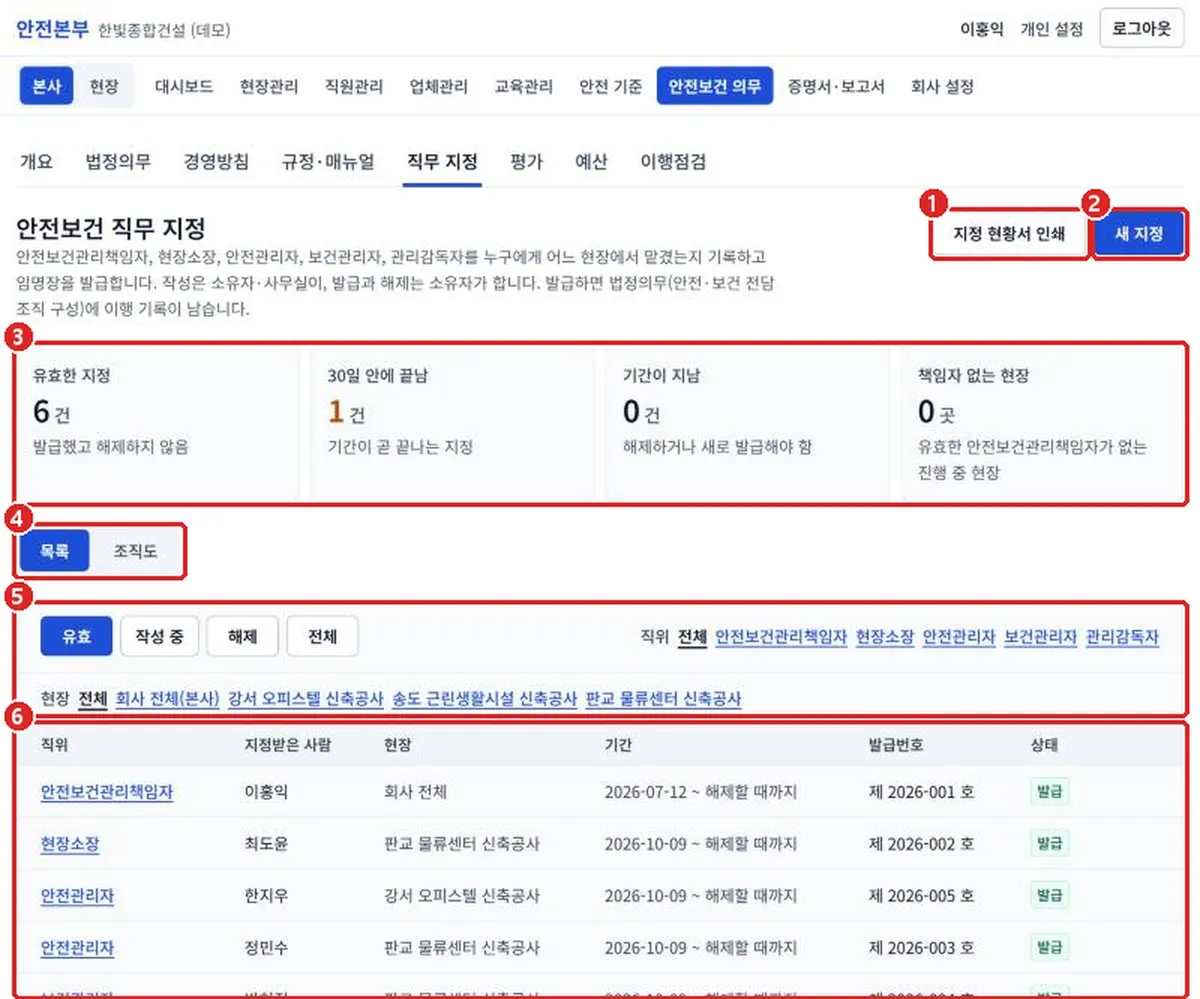Click user name 이홍익 in header

pyautogui.click(x=982, y=29)
